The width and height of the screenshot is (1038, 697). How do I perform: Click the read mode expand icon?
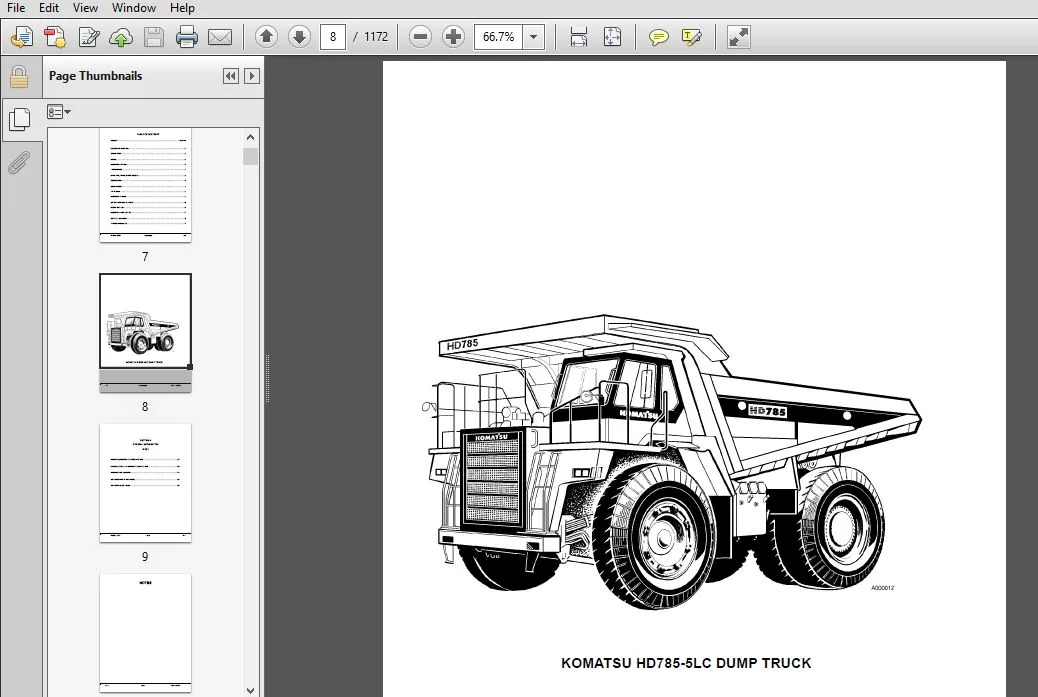(x=738, y=37)
